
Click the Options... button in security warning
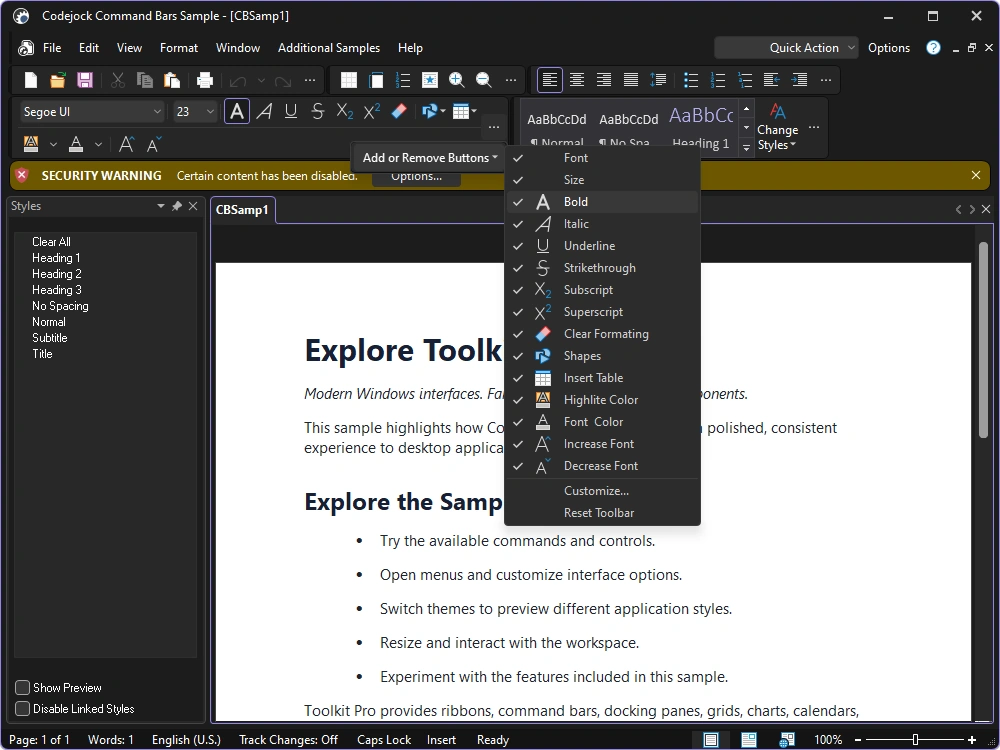coord(416,177)
